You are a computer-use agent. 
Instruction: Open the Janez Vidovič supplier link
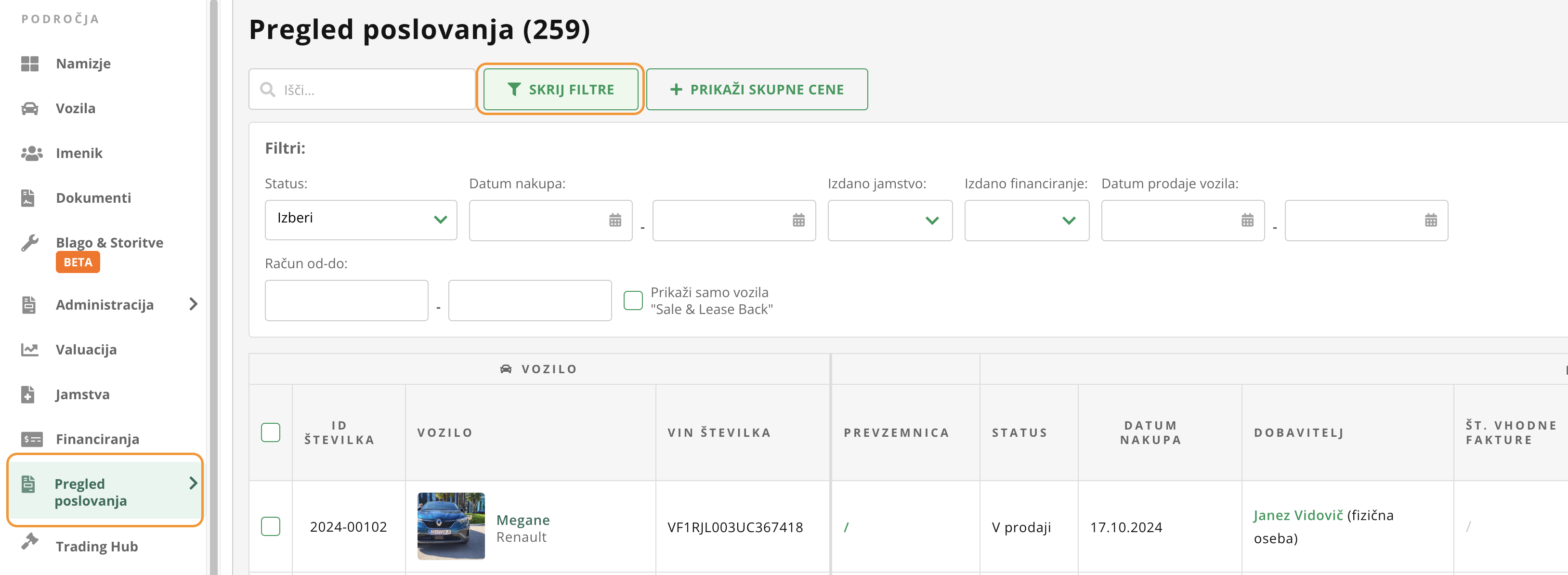(1298, 515)
